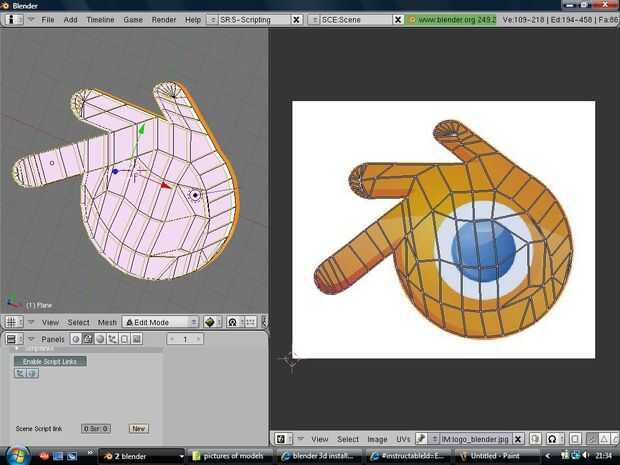This screenshot has height=465, width=620.
Task: Toggle the sync UV selection square icon
Action: 575,439
